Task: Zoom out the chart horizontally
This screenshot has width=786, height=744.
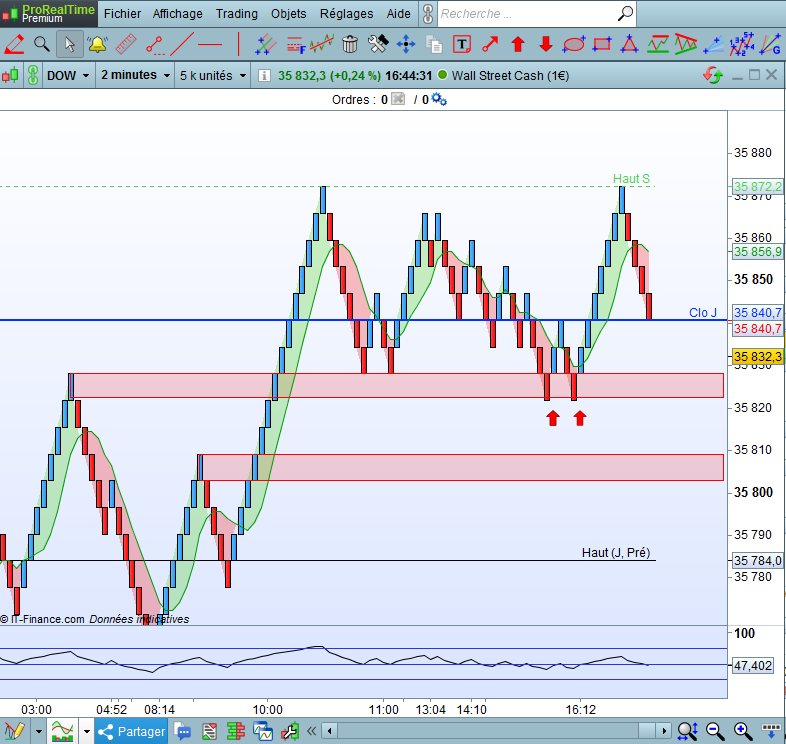Action: [715, 731]
